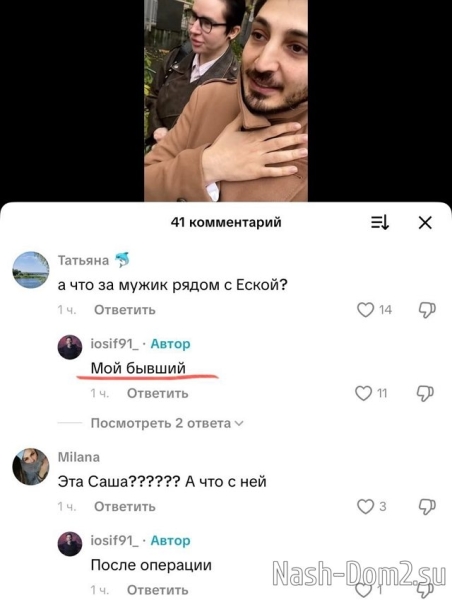Reply to the "После операции" comment

pos(158,590)
